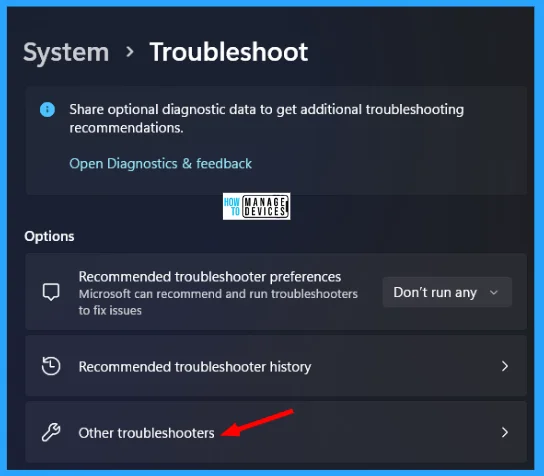
Task: Click the Share optional diagnostic data message
Action: tap(266, 119)
